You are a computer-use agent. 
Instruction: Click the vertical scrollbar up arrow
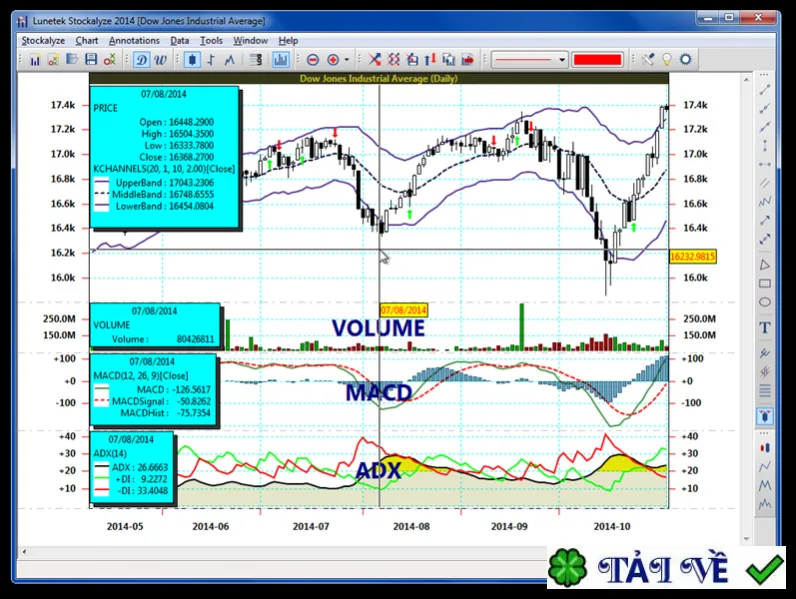pos(746,80)
